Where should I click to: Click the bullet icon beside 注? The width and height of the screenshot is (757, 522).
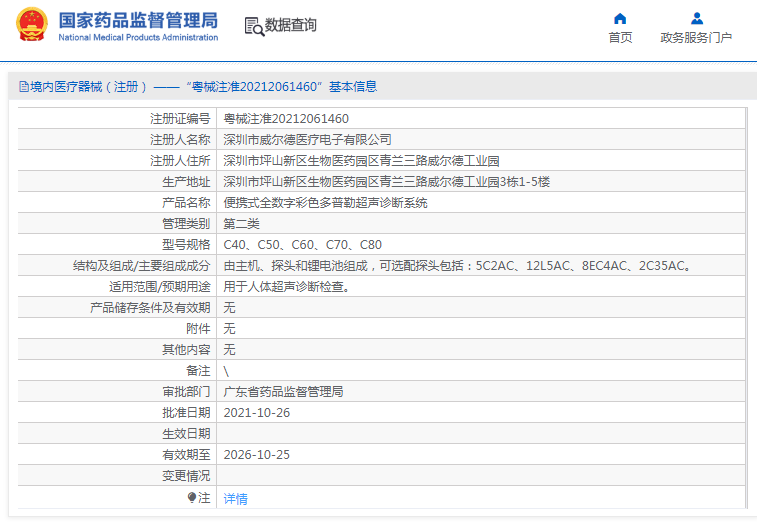pyautogui.click(x=192, y=497)
